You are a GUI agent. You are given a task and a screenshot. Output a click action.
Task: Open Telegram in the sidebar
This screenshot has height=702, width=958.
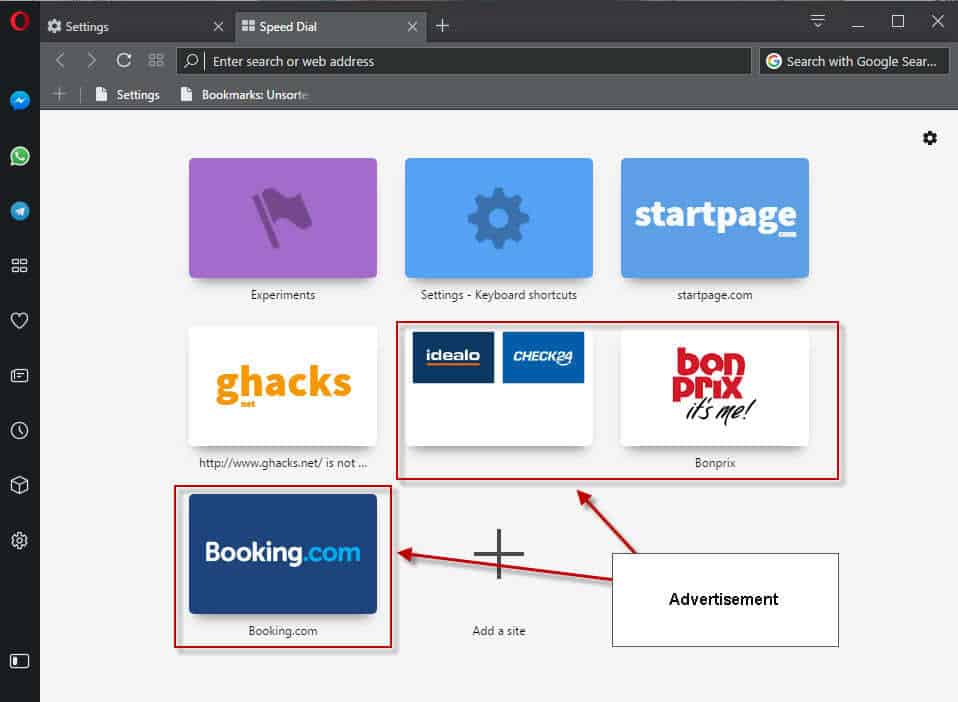tap(20, 211)
